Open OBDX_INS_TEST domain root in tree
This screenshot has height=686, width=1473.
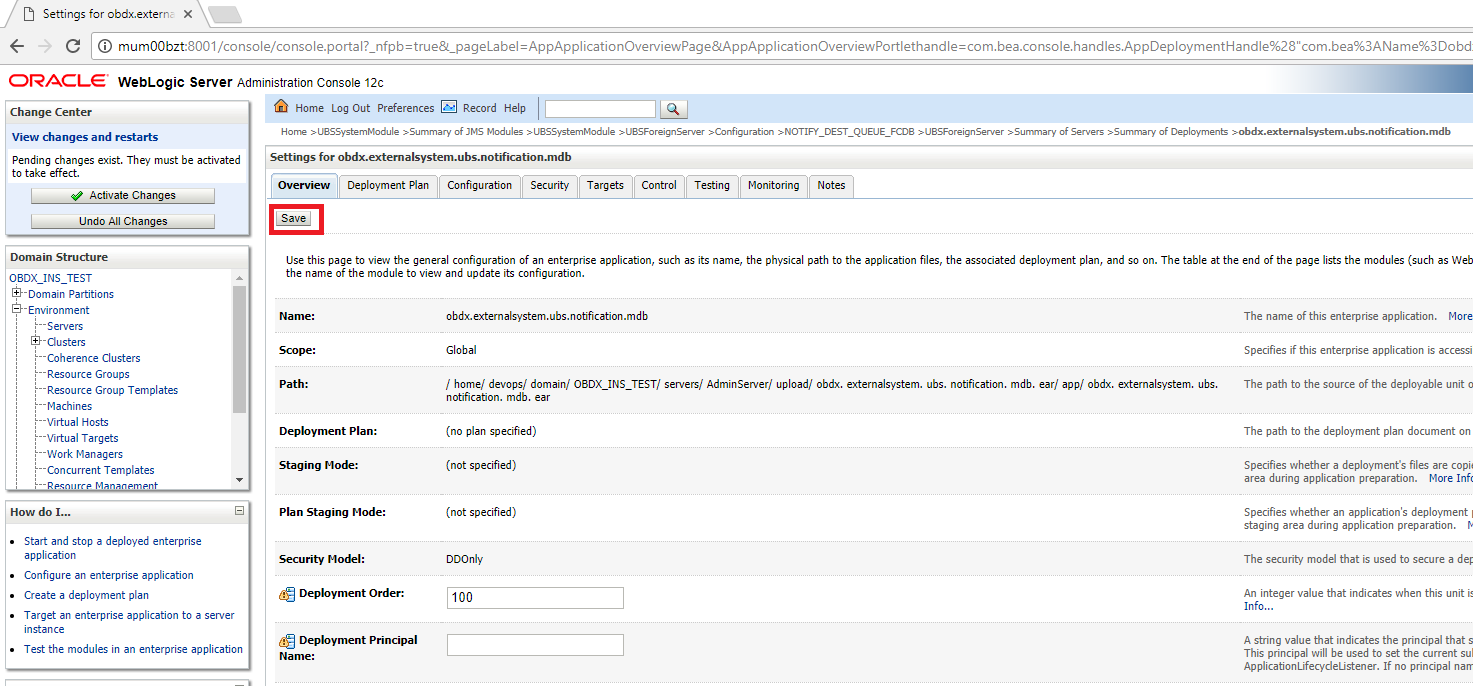pos(50,278)
